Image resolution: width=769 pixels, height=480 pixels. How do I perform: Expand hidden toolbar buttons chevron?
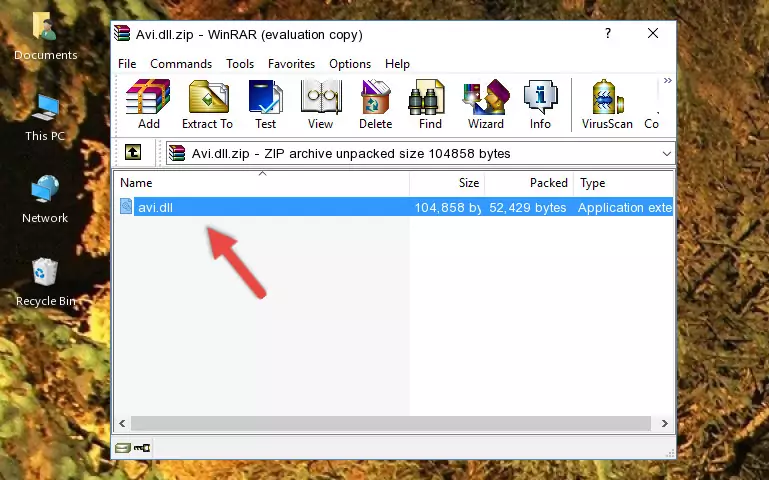[667, 81]
